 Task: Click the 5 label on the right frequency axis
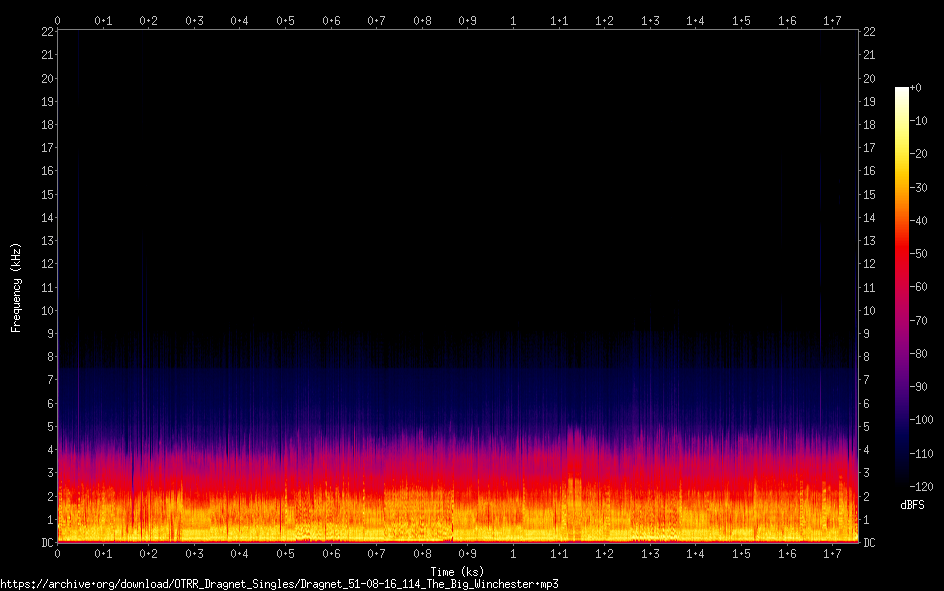point(867,427)
